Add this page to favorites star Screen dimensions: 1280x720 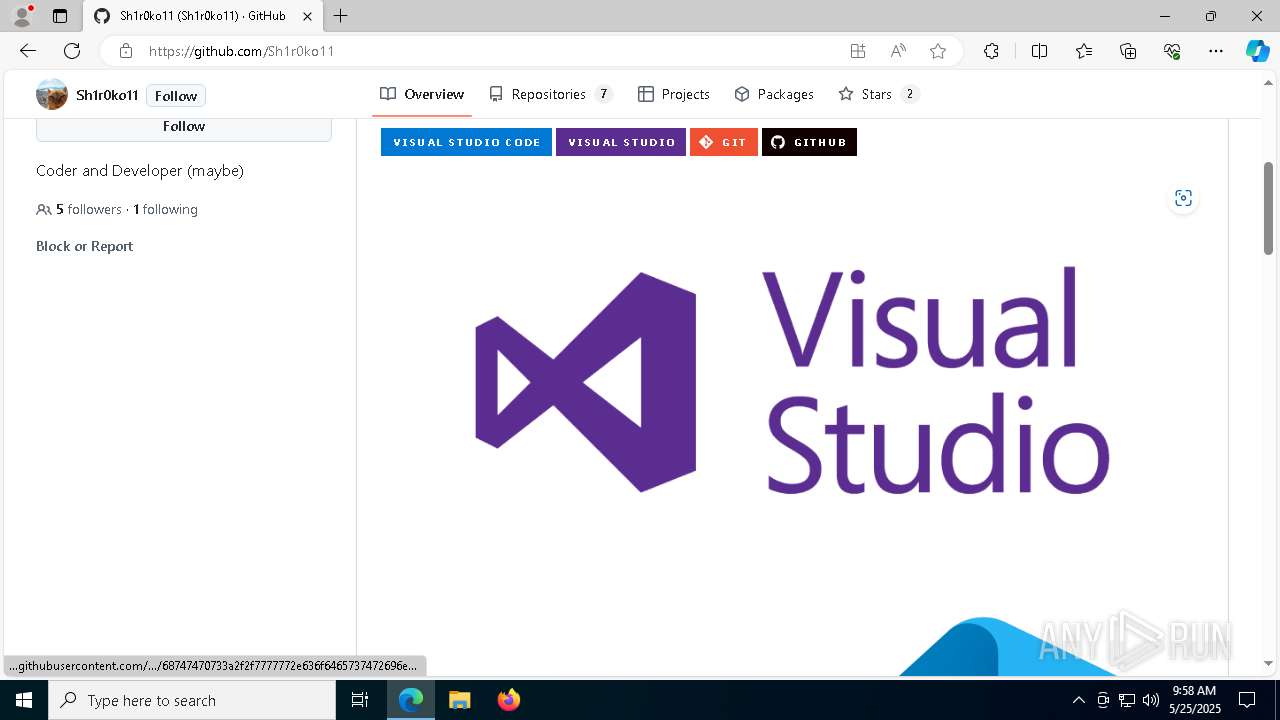(938, 51)
